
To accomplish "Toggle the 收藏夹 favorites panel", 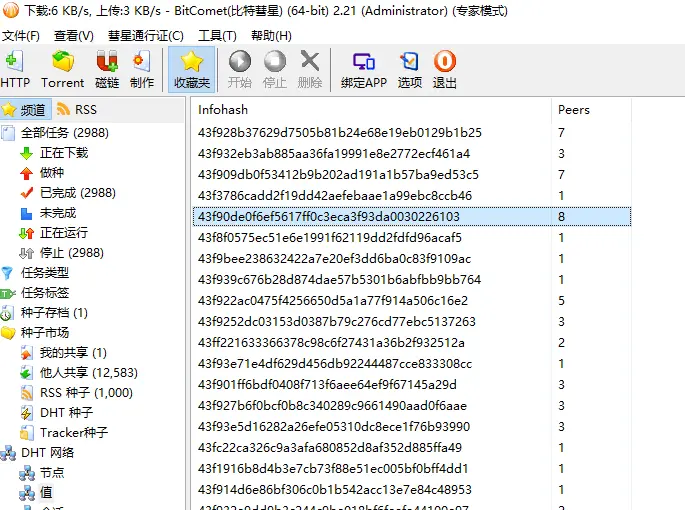I will coord(192,69).
